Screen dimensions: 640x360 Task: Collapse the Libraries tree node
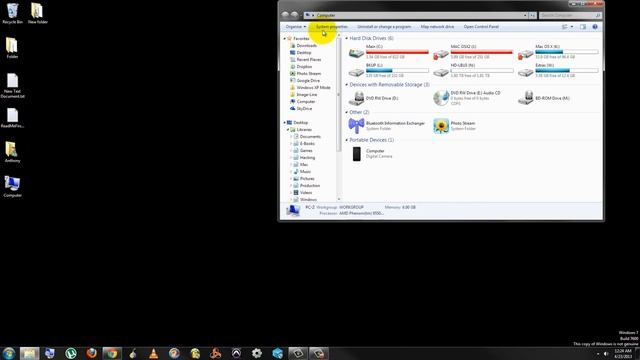(x=288, y=130)
